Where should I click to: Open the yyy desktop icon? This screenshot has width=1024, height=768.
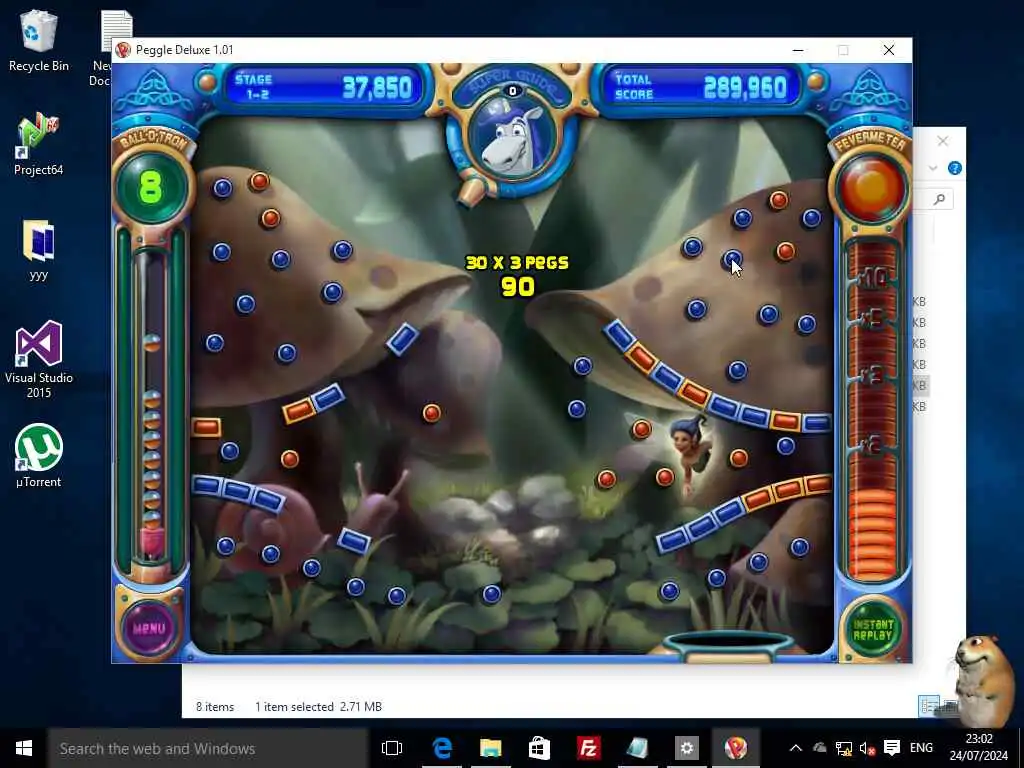39,249
